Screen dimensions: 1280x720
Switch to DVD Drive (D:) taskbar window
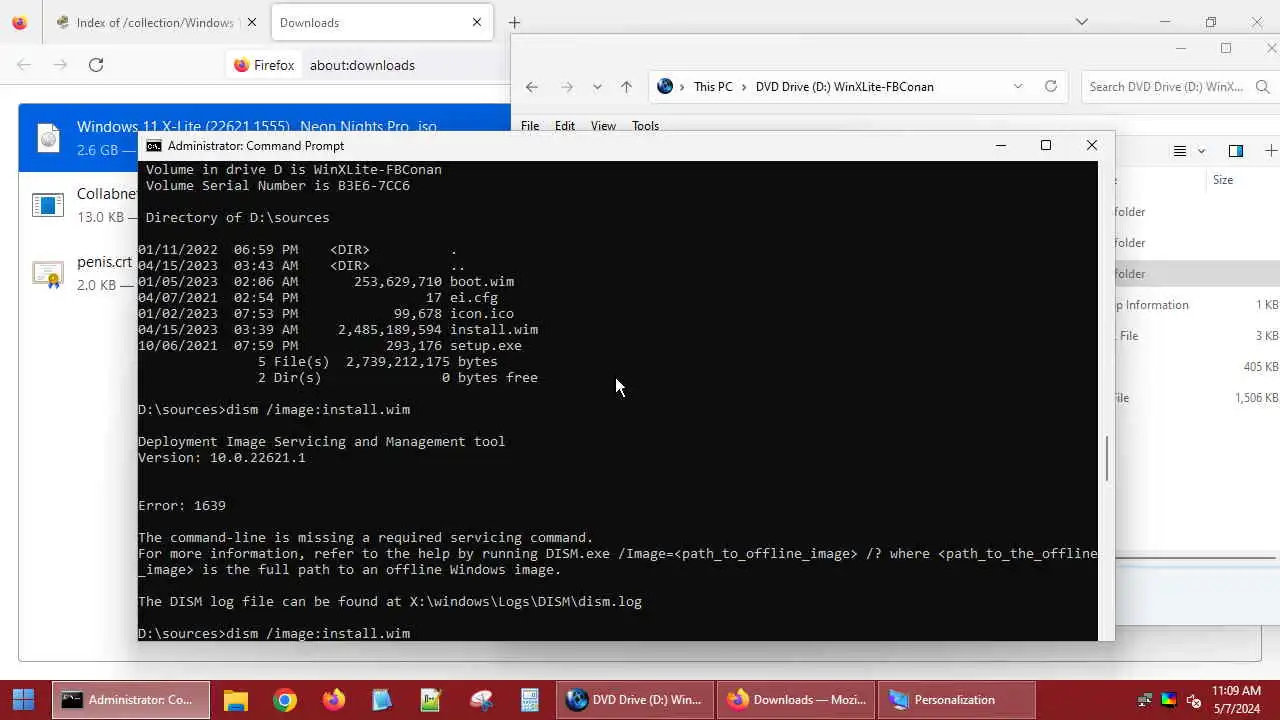click(636, 700)
